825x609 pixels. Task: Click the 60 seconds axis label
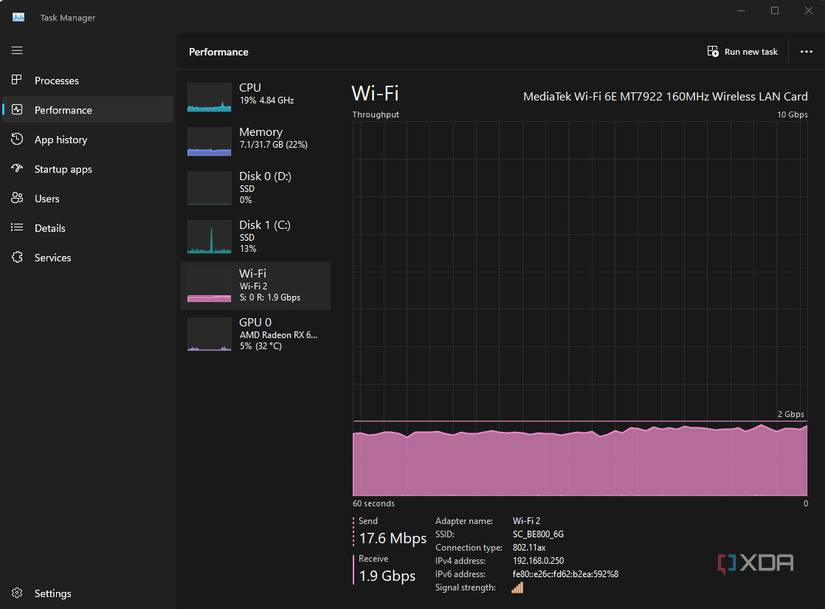tap(373, 503)
